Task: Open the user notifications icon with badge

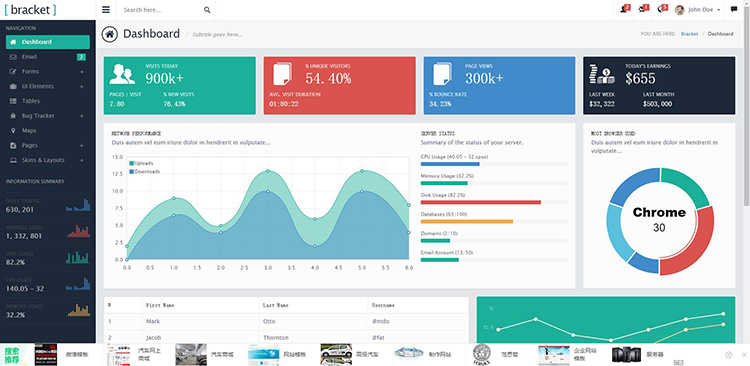Action: point(625,9)
